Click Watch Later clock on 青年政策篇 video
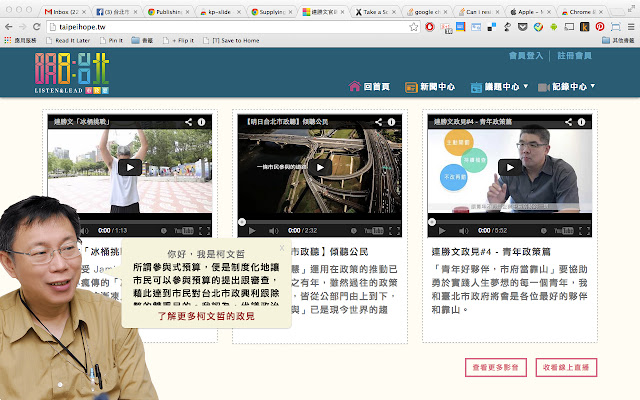Image resolution: width=640 pixels, height=400 pixels. coord(544,231)
